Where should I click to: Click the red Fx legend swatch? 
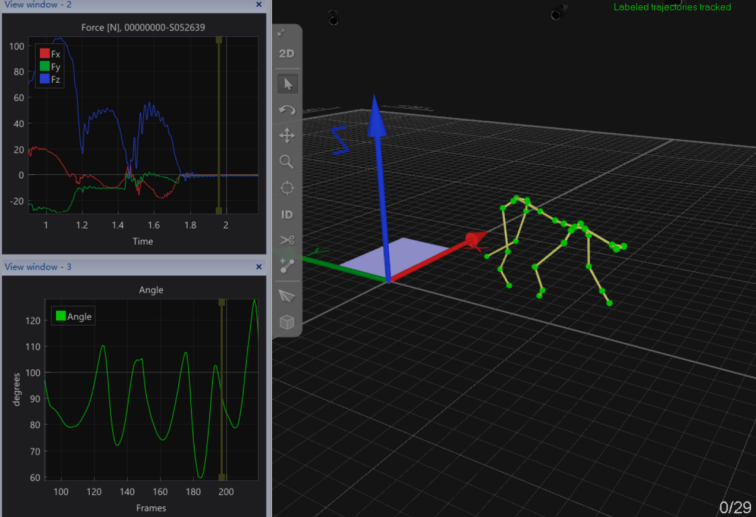click(44, 53)
